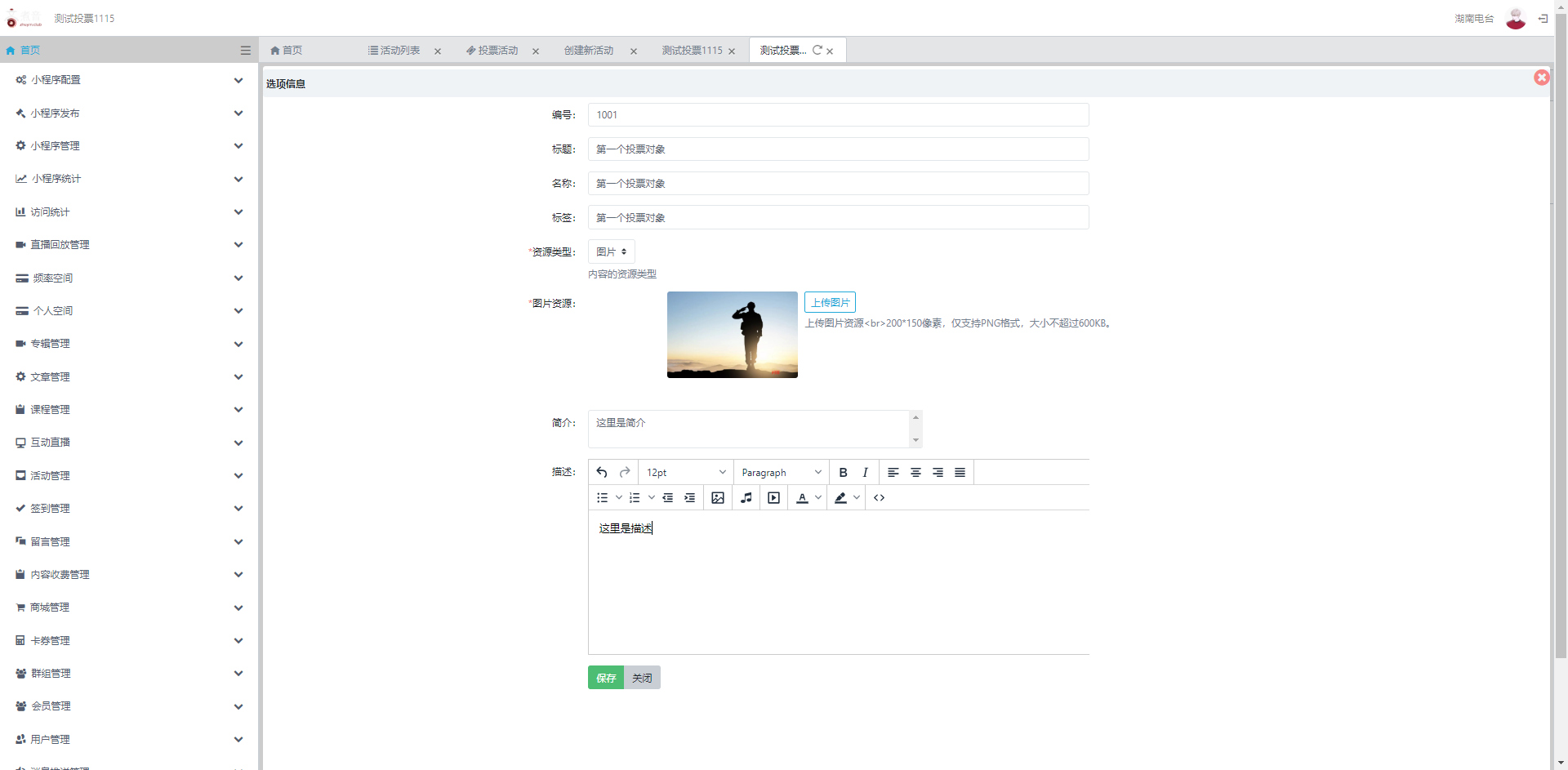Click the bullet list icon
Image resolution: width=1568 pixels, height=770 pixels.
(x=603, y=498)
